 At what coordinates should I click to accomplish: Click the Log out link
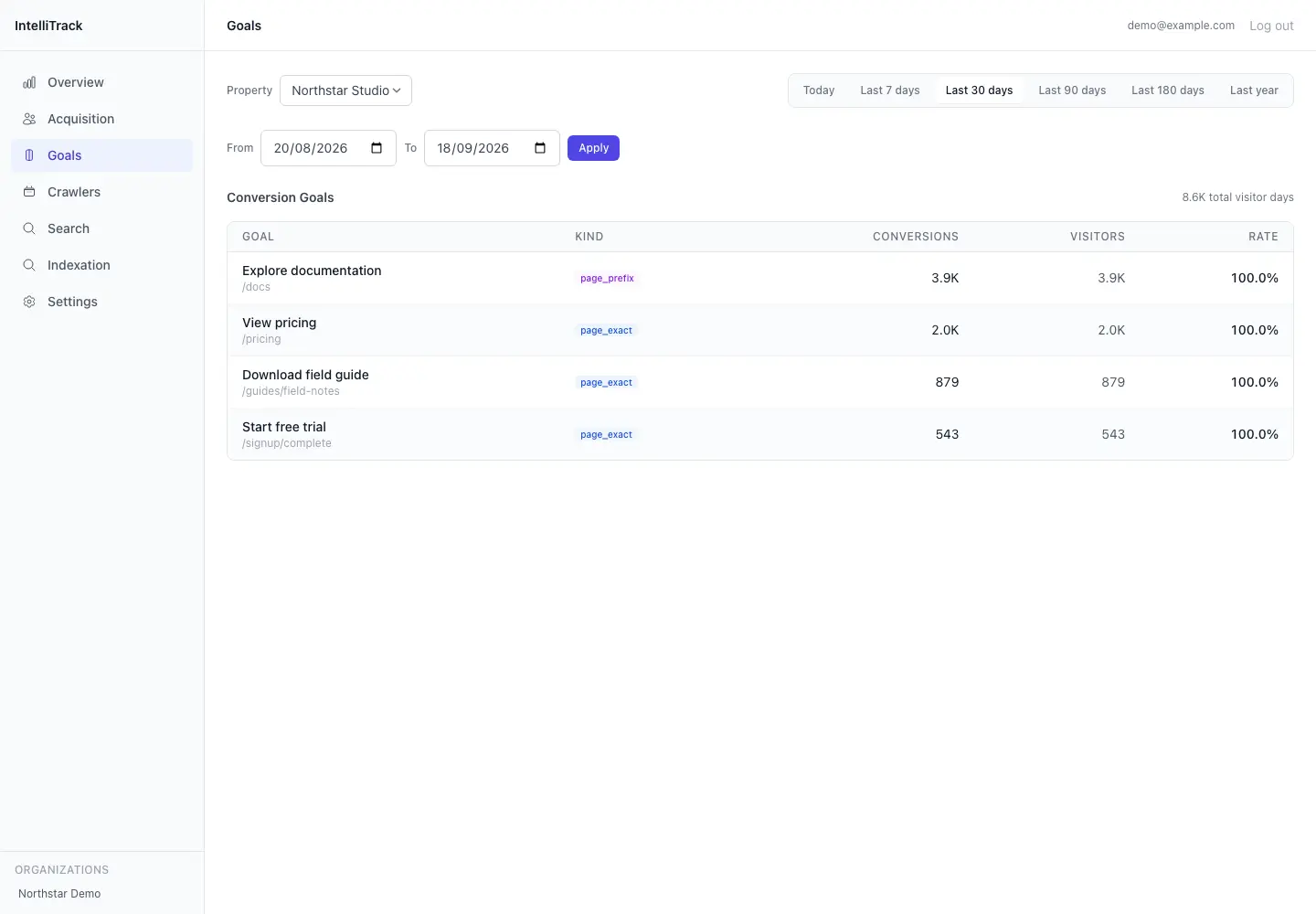tap(1271, 26)
